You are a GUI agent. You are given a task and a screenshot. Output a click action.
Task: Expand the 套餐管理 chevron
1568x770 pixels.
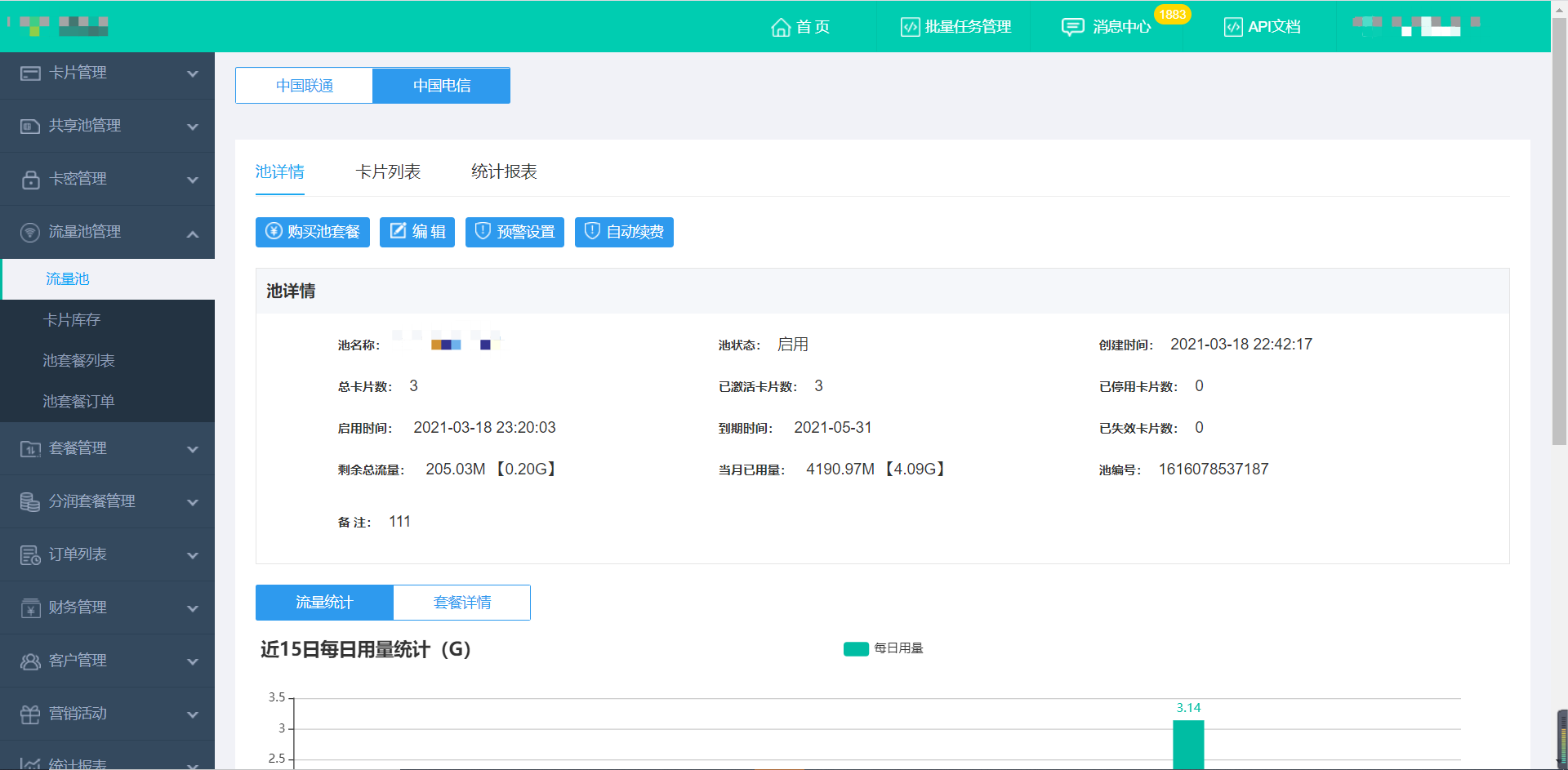193,449
